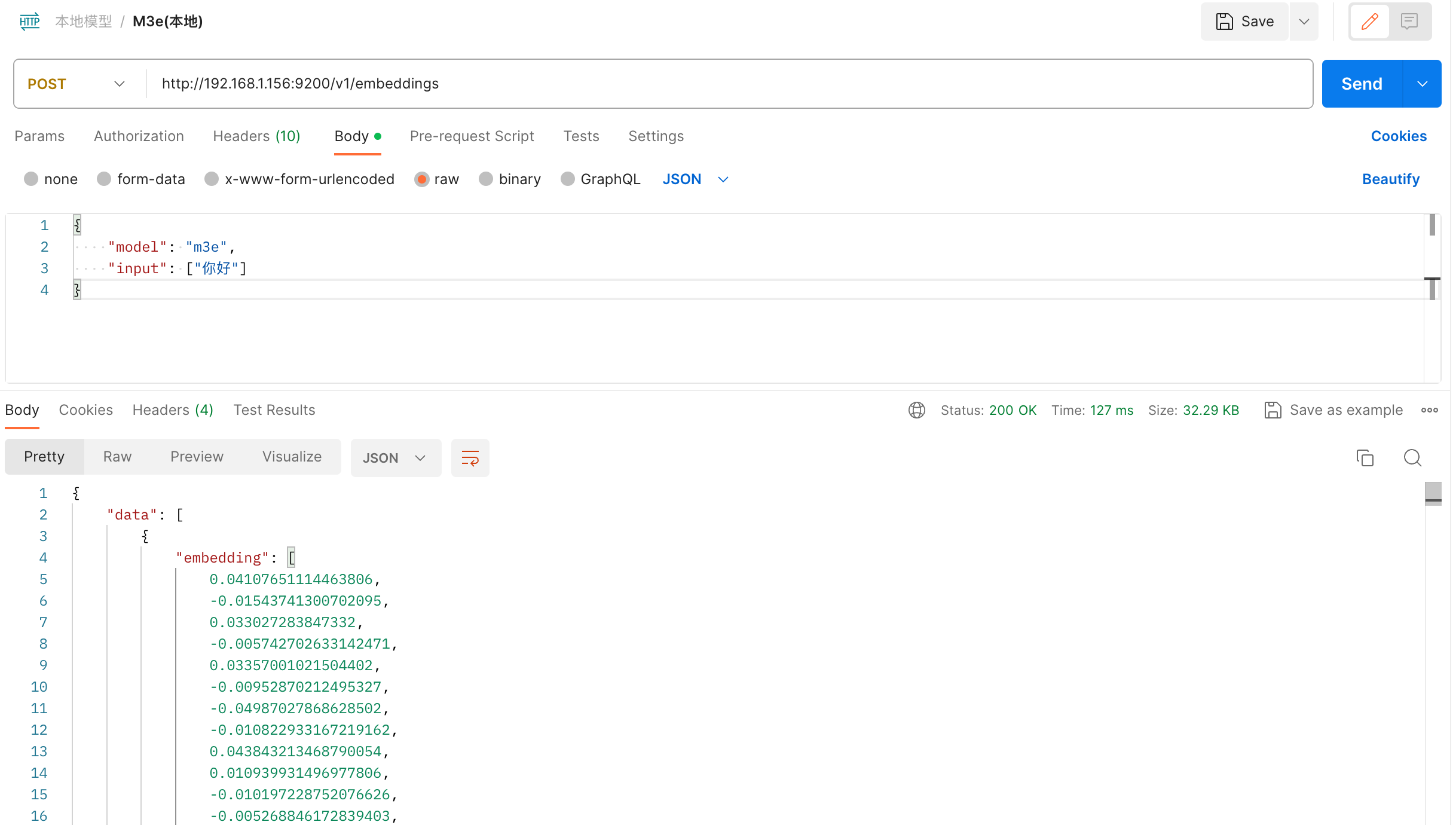The width and height of the screenshot is (1456, 825).
Task: Open the Params tab
Action: click(x=39, y=136)
